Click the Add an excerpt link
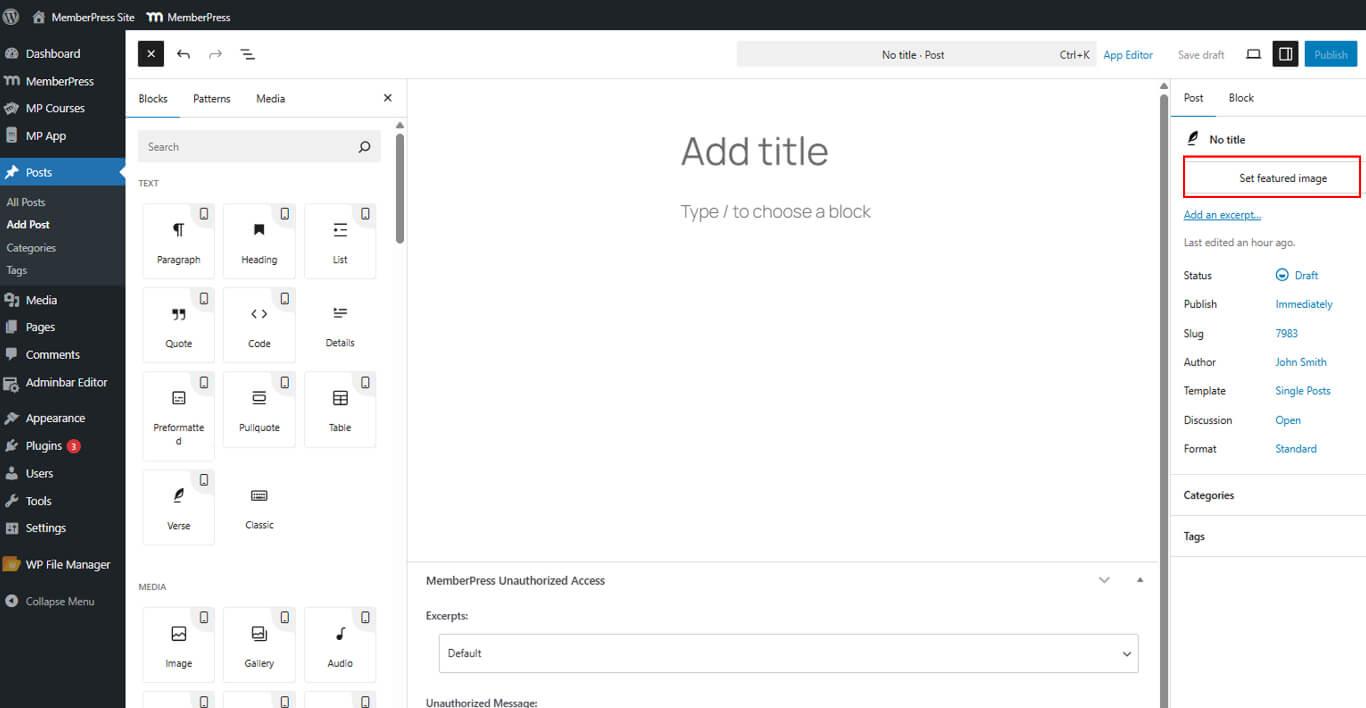 [1222, 215]
